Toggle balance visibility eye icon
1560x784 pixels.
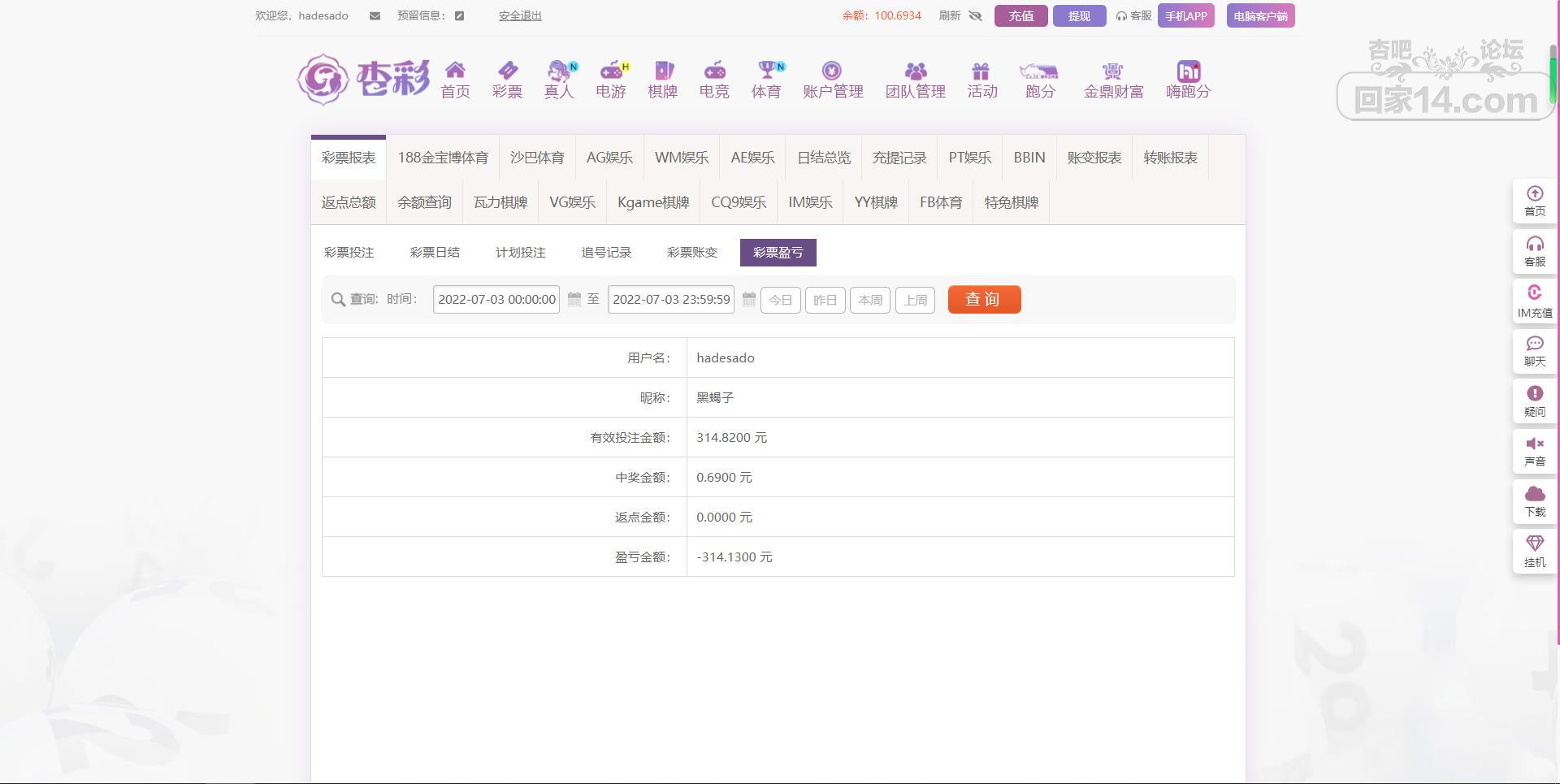pos(975,16)
